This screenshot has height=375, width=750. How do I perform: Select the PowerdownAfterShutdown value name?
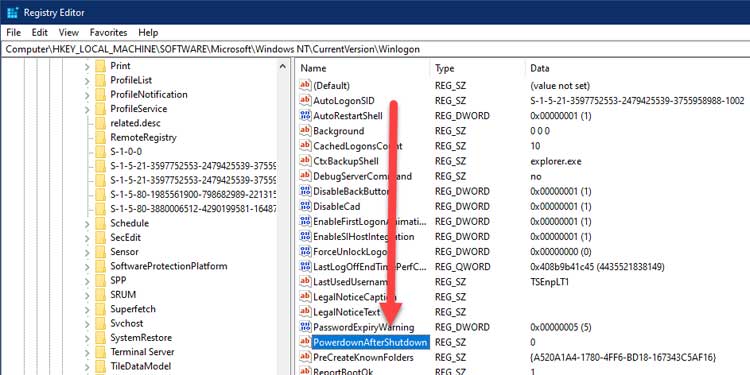(370, 342)
